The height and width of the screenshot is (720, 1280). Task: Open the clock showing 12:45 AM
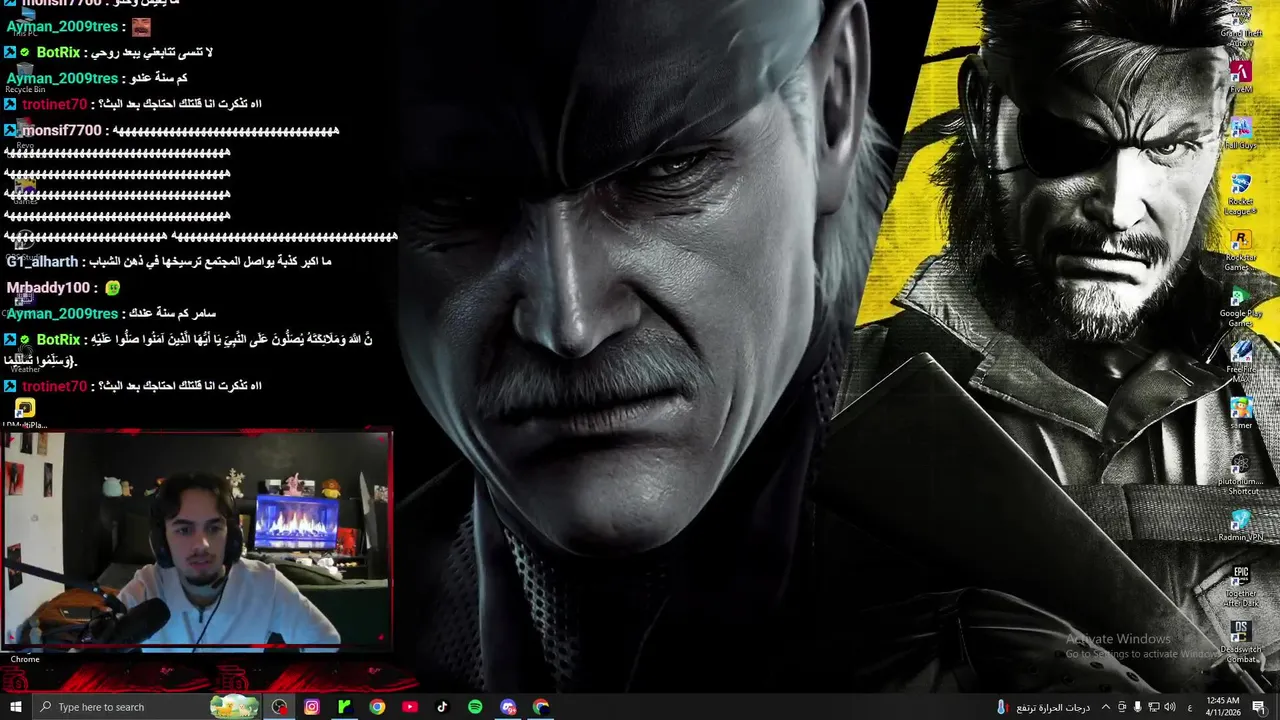(x=1223, y=707)
